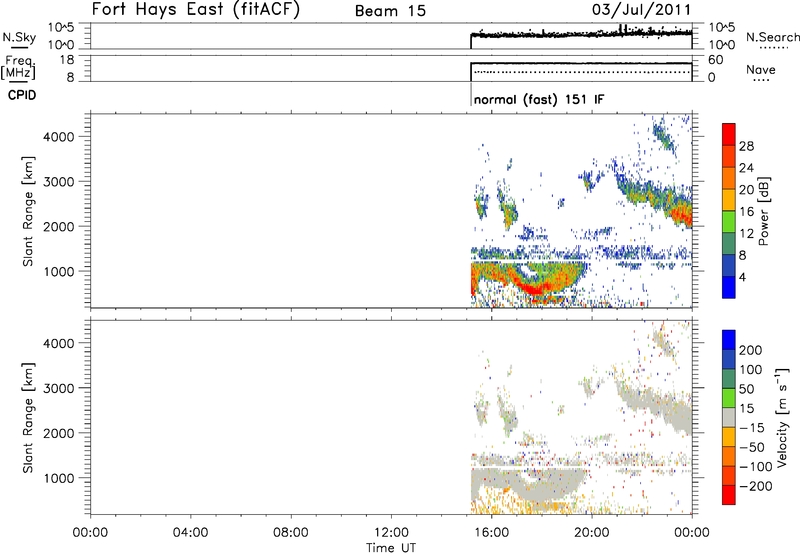Pick the gray -15 to 15 Velocity swatch
Screen dimensions: 800x554
click(729, 417)
